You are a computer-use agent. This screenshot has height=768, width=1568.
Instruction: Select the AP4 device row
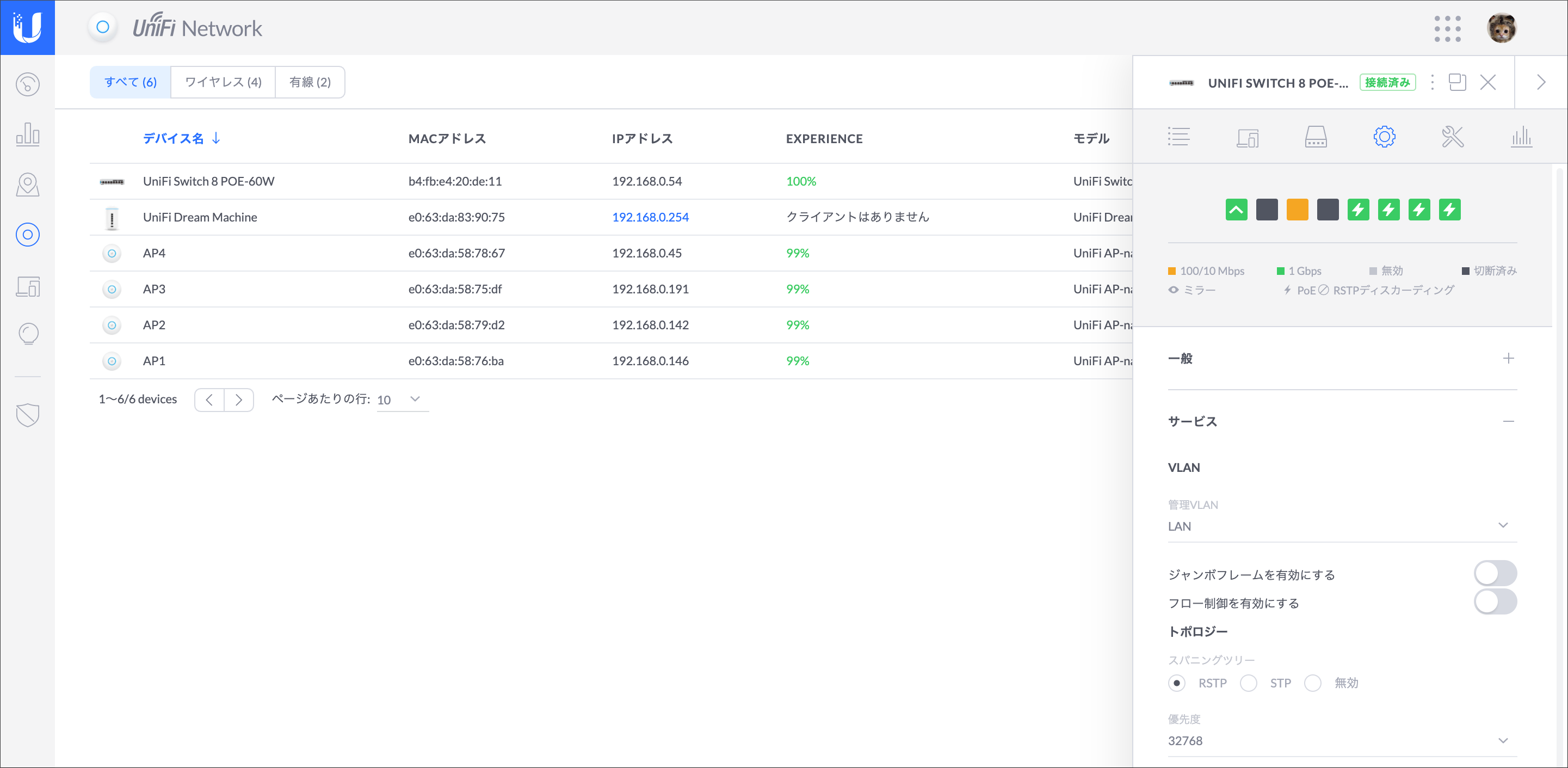point(610,253)
